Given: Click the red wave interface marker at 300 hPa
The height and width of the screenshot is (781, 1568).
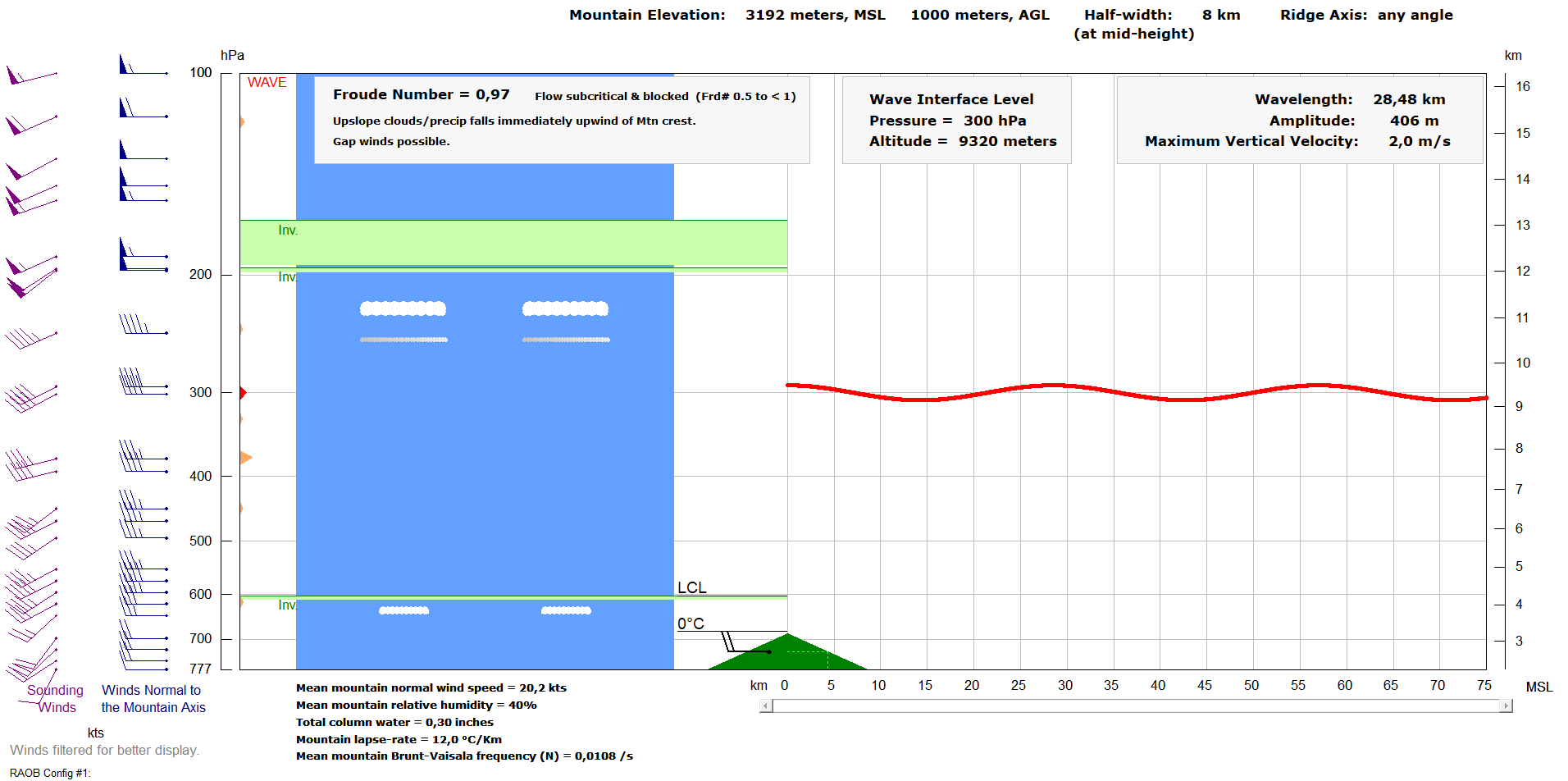Looking at the screenshot, I should [x=243, y=393].
